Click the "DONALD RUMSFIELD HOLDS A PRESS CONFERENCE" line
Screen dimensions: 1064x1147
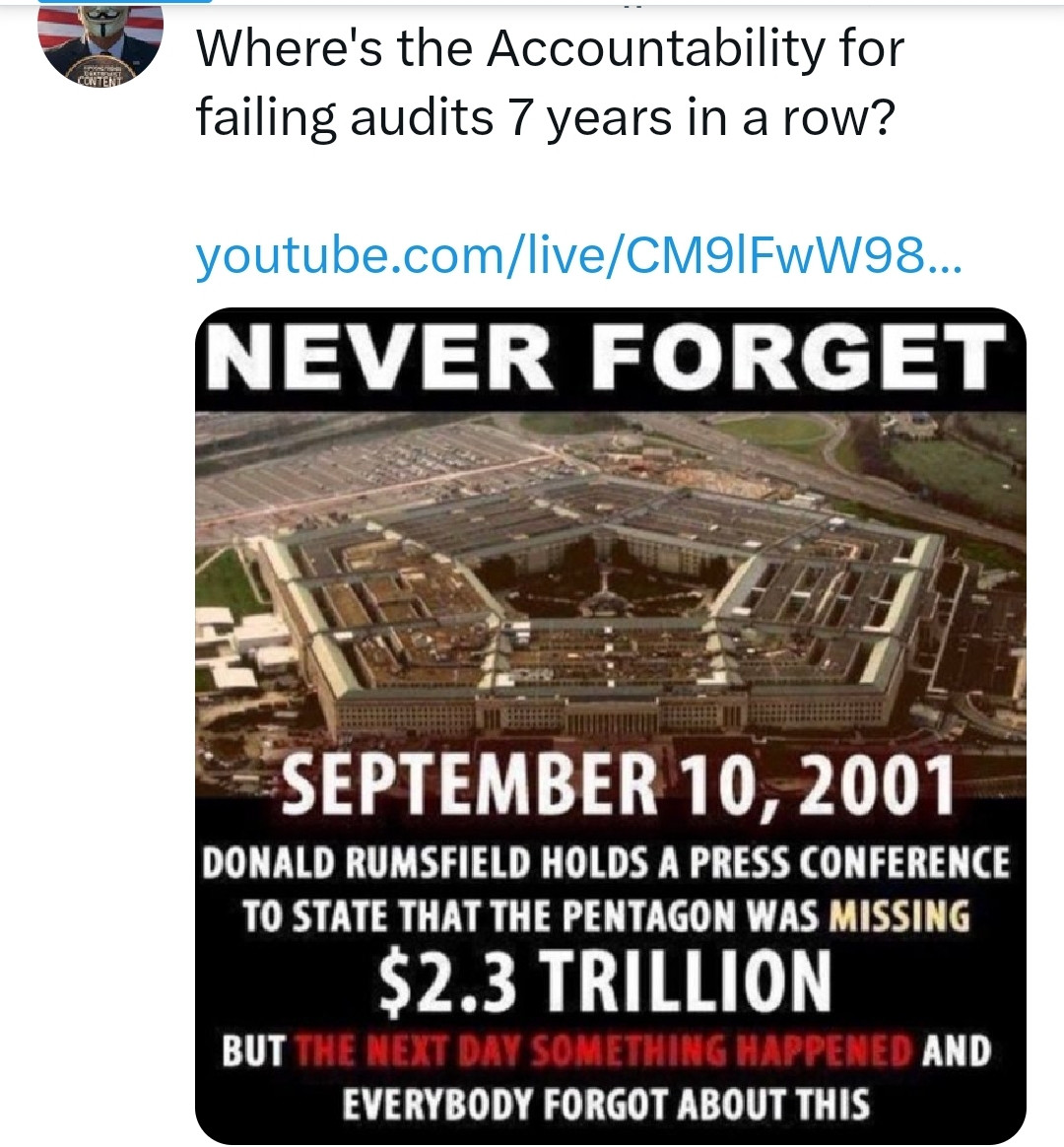[606, 863]
